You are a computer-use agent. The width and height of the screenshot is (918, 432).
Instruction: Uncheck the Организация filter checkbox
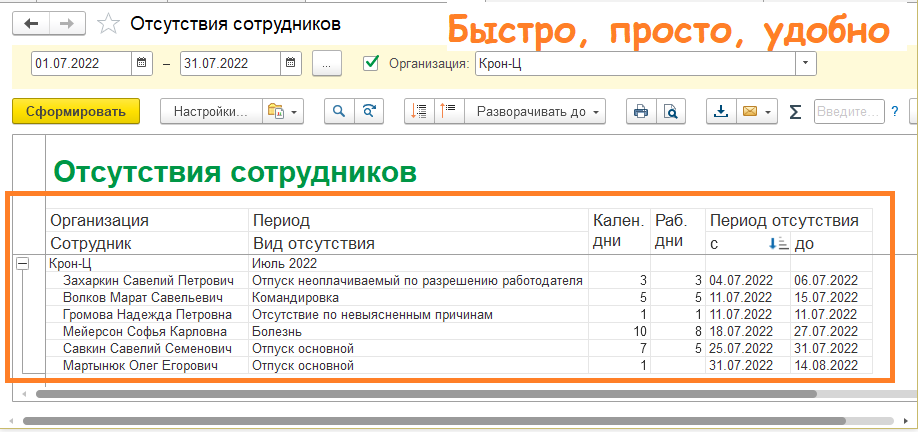click(x=370, y=63)
